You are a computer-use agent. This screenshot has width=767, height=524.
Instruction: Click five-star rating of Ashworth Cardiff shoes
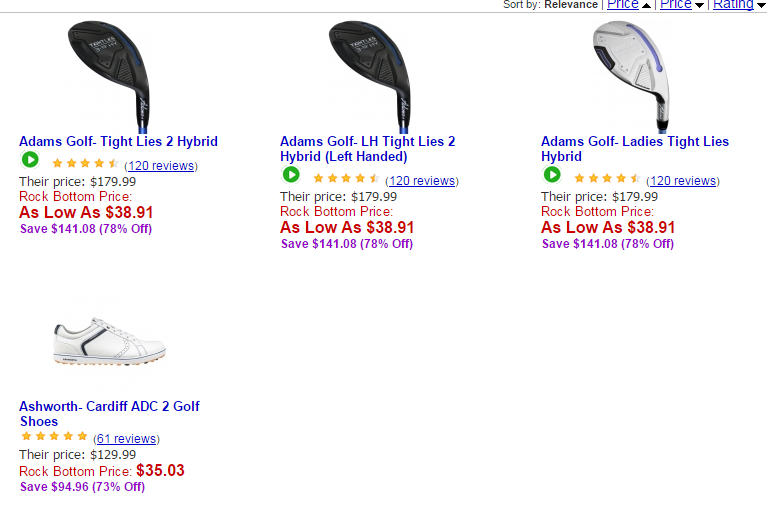[x=55, y=437]
